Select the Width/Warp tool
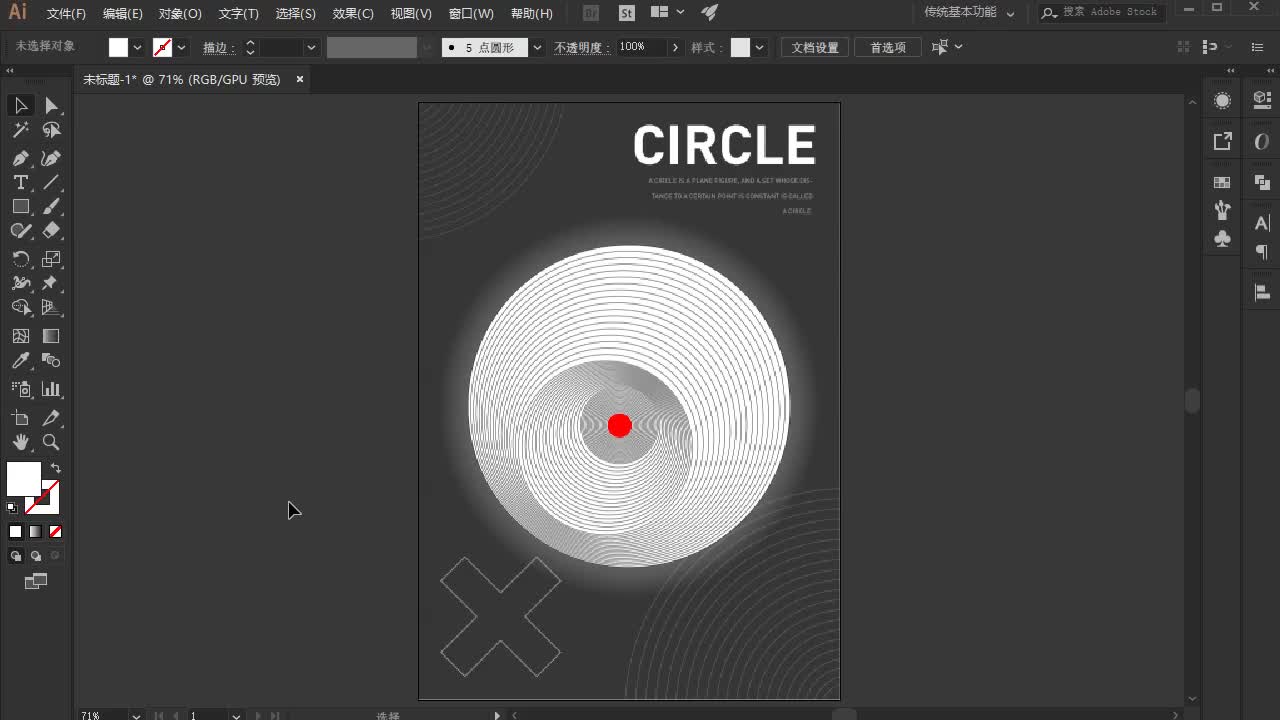This screenshot has height=720, width=1280. pyautogui.click(x=20, y=283)
